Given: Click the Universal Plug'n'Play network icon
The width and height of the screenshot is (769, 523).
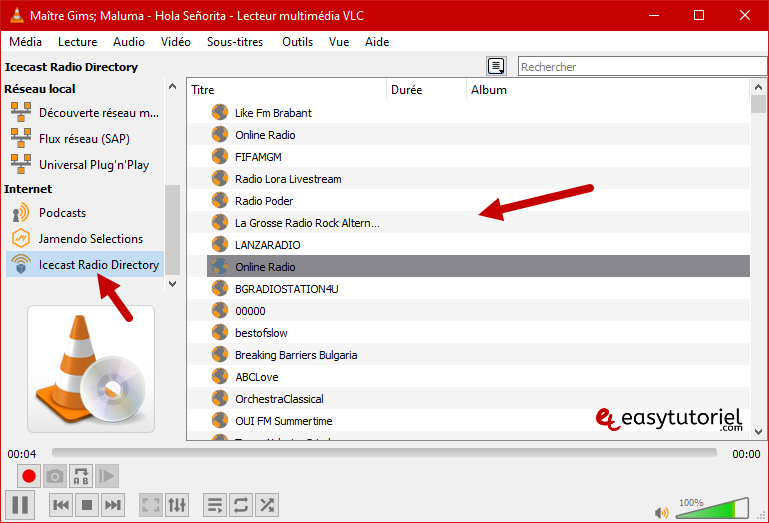Looking at the screenshot, I should pyautogui.click(x=21, y=164).
